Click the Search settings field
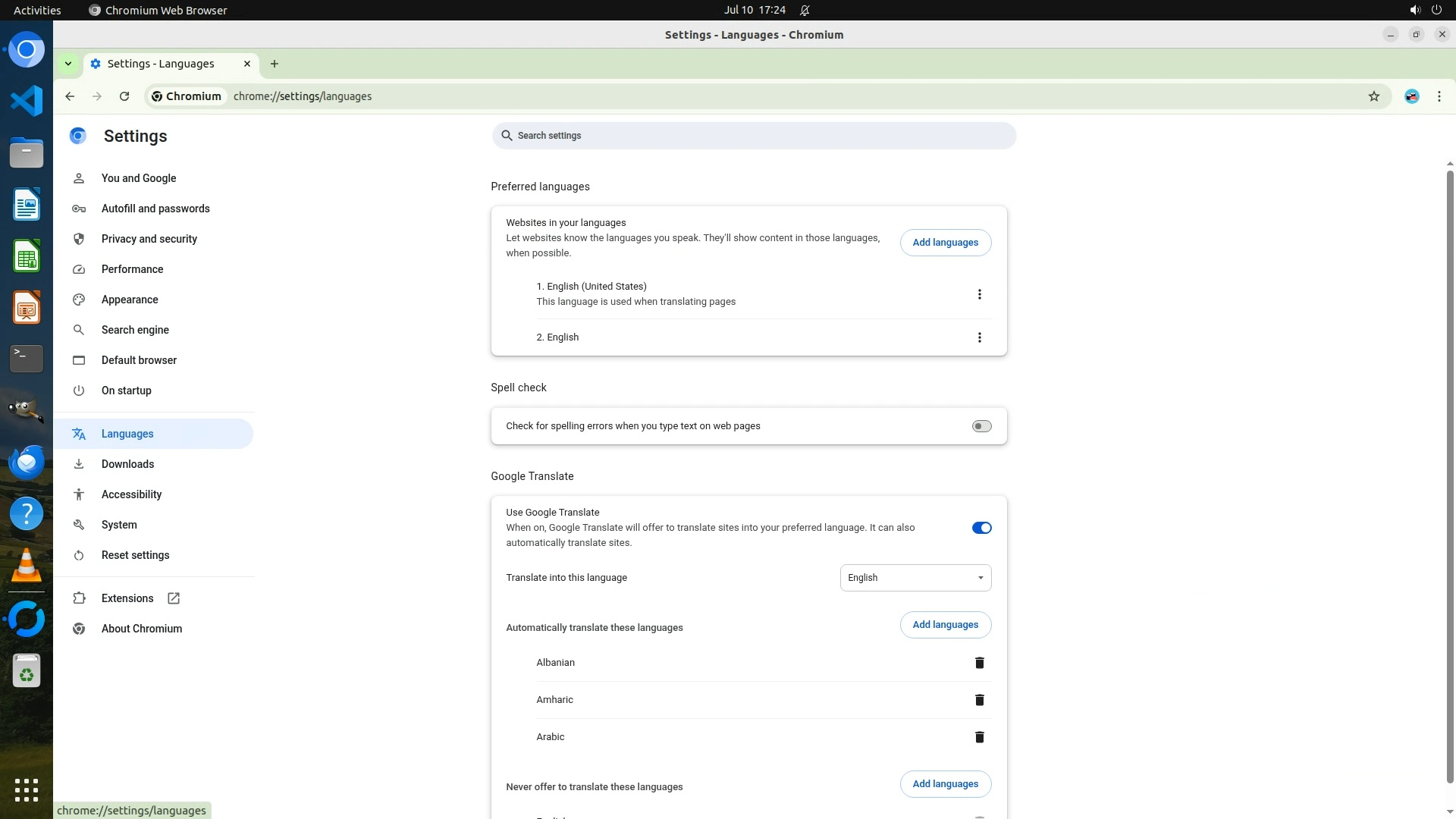This screenshot has width=1456, height=819. [x=753, y=136]
